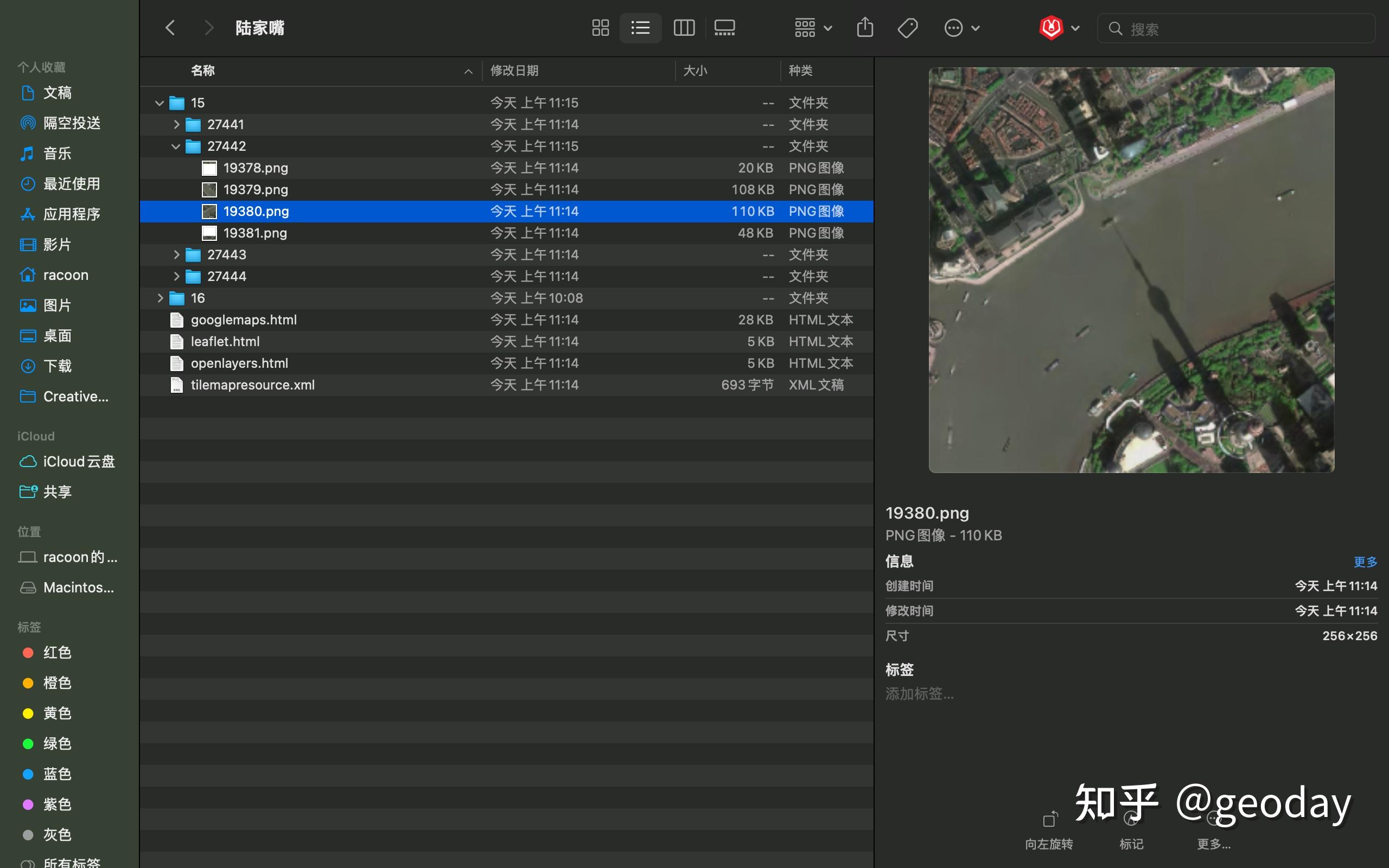This screenshot has width=1389, height=868.
Task: Open the Share icon in toolbar
Action: [864, 27]
